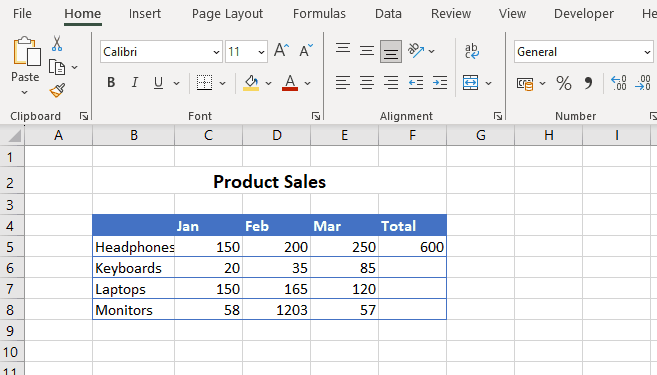The height and width of the screenshot is (375, 657).
Task: Expand underline style options arrow
Action: tap(176, 83)
